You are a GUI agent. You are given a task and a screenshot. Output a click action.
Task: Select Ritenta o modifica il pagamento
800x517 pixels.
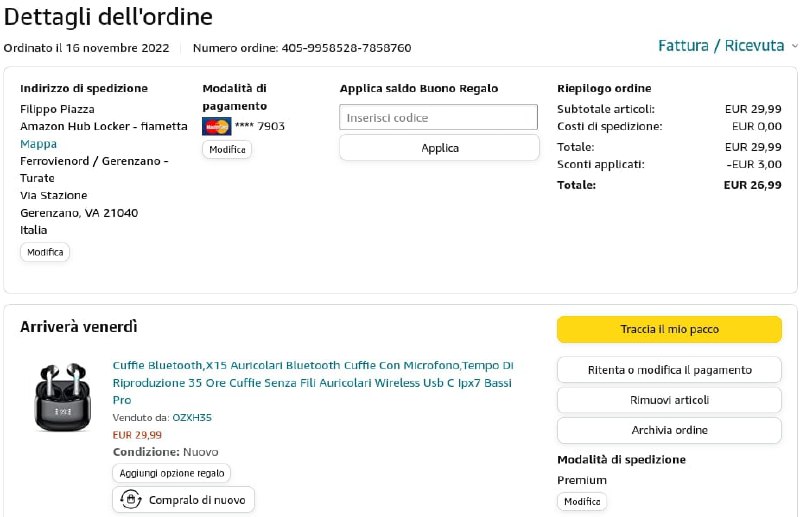[x=669, y=370]
